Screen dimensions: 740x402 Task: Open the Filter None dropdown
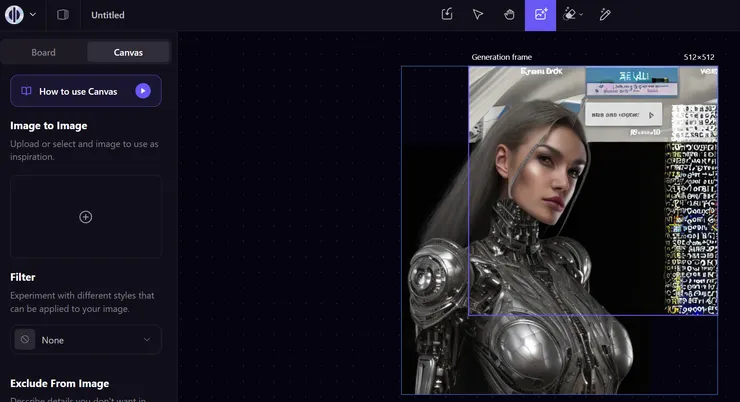click(86, 340)
